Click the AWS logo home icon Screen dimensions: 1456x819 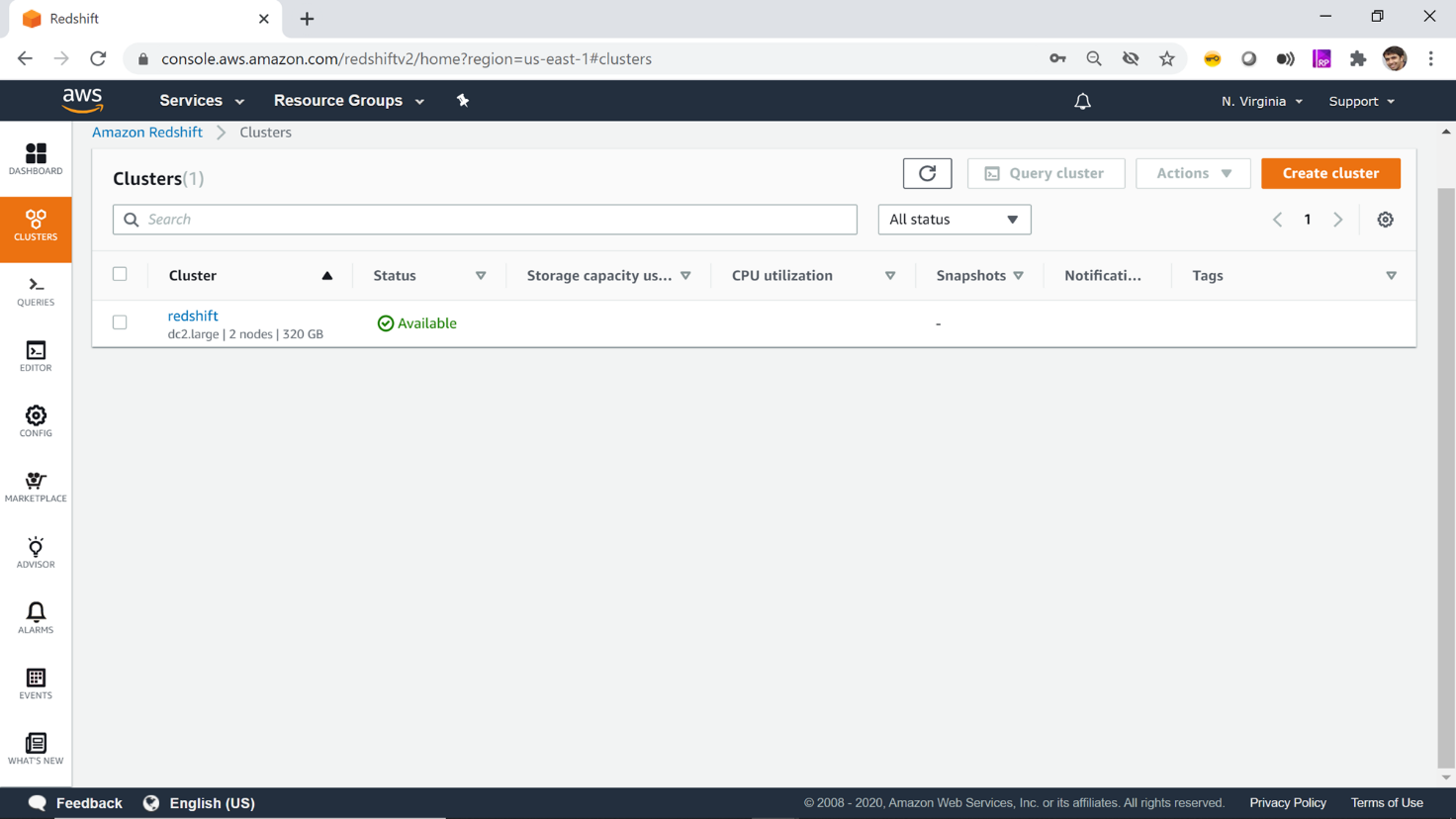pyautogui.click(x=83, y=100)
